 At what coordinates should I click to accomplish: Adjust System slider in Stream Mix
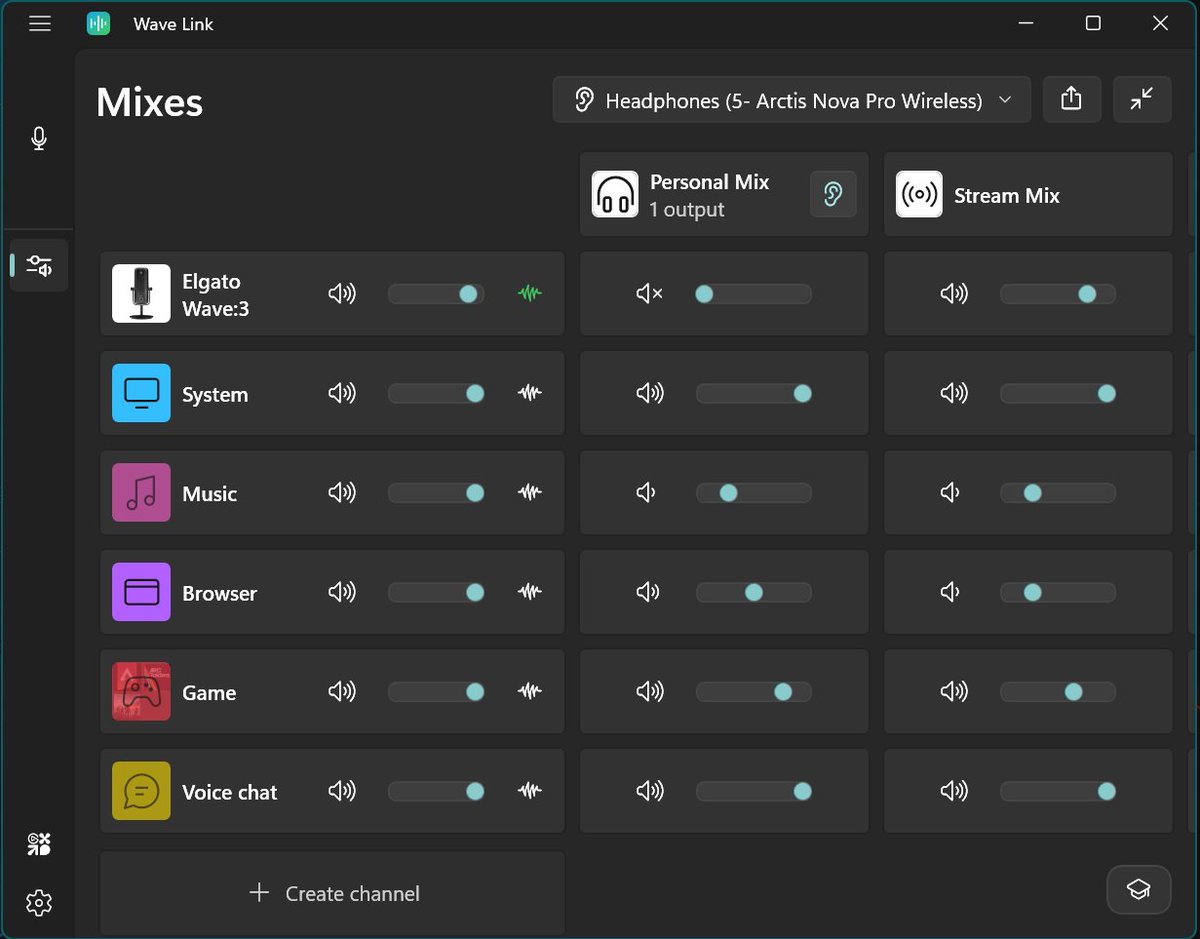pyautogui.click(x=1058, y=393)
